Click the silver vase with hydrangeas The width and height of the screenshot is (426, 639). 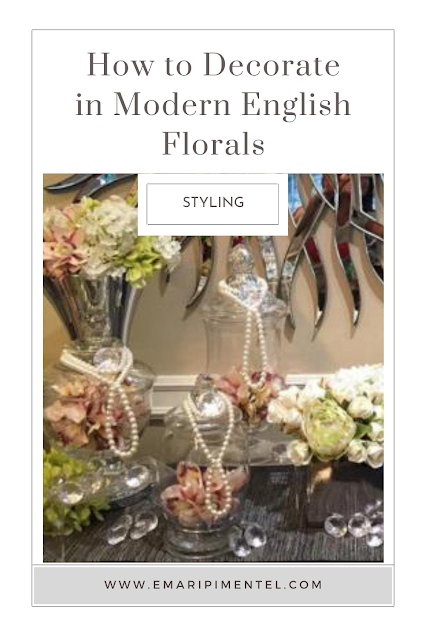coord(92,310)
